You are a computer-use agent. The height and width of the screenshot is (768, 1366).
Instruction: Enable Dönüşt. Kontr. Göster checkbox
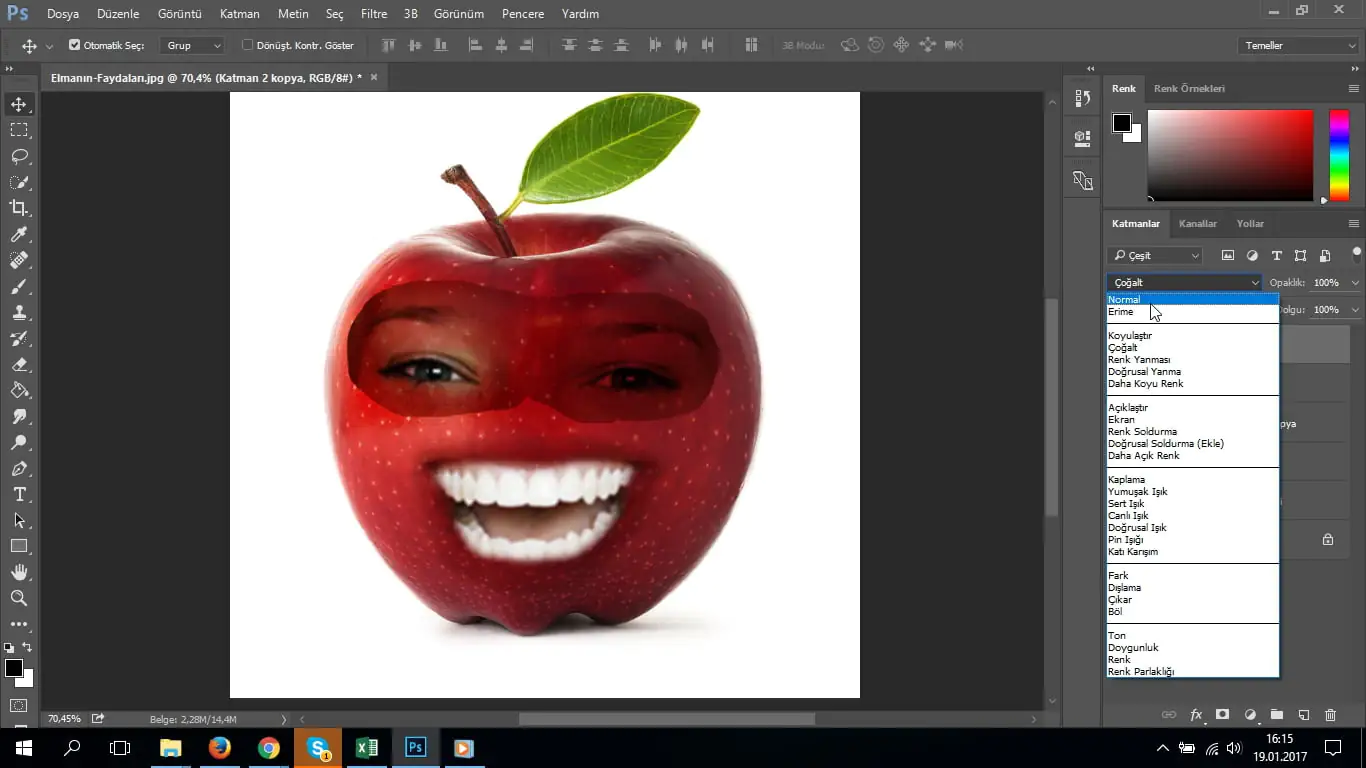(x=248, y=45)
